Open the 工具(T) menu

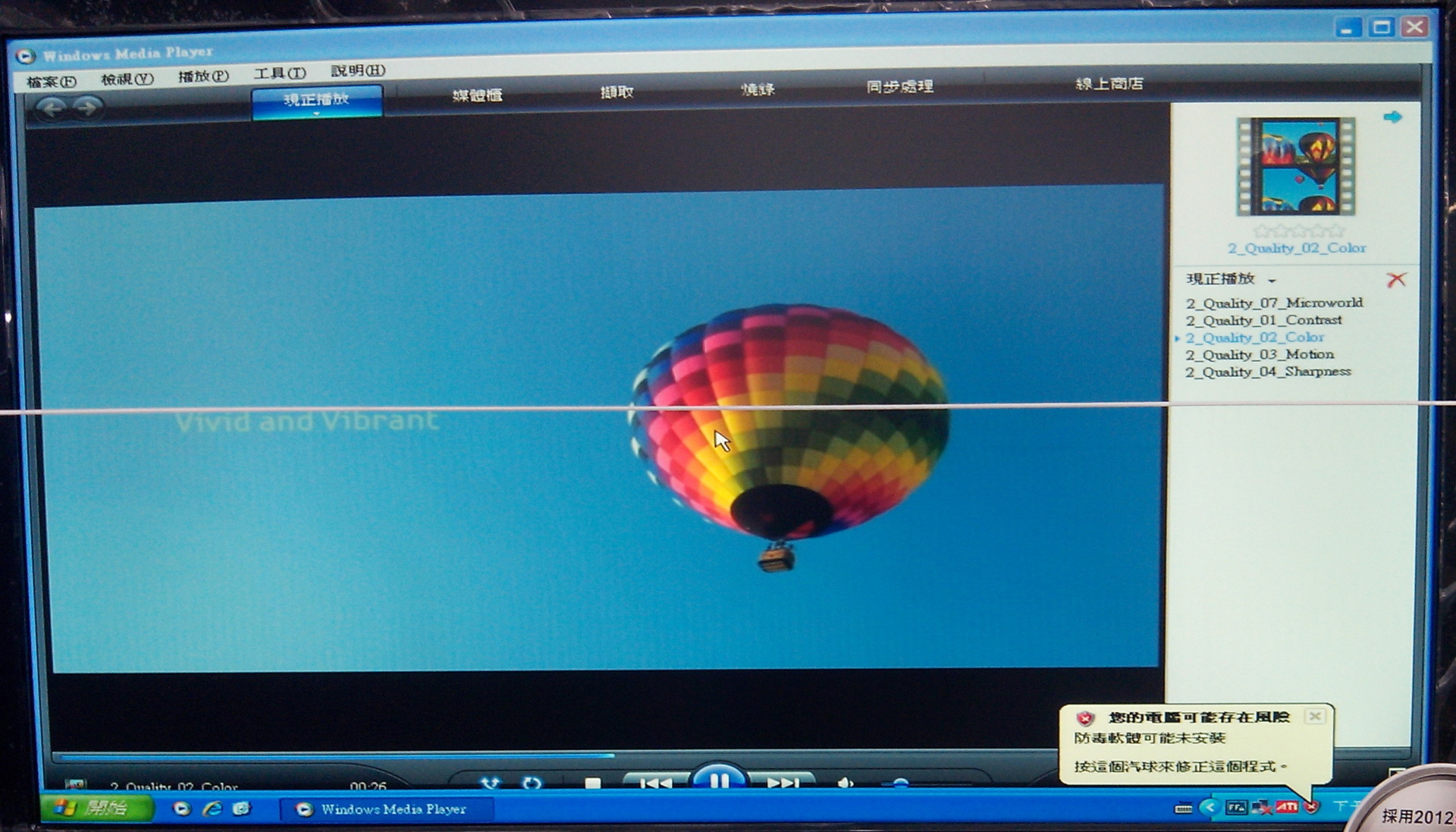(x=280, y=73)
